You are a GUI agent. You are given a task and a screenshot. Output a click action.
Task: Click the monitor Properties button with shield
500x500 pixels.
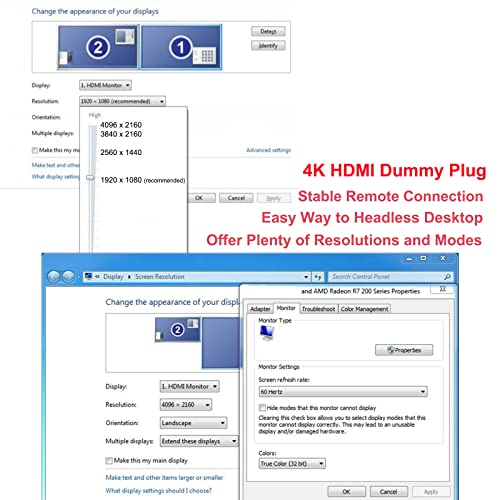point(404,350)
